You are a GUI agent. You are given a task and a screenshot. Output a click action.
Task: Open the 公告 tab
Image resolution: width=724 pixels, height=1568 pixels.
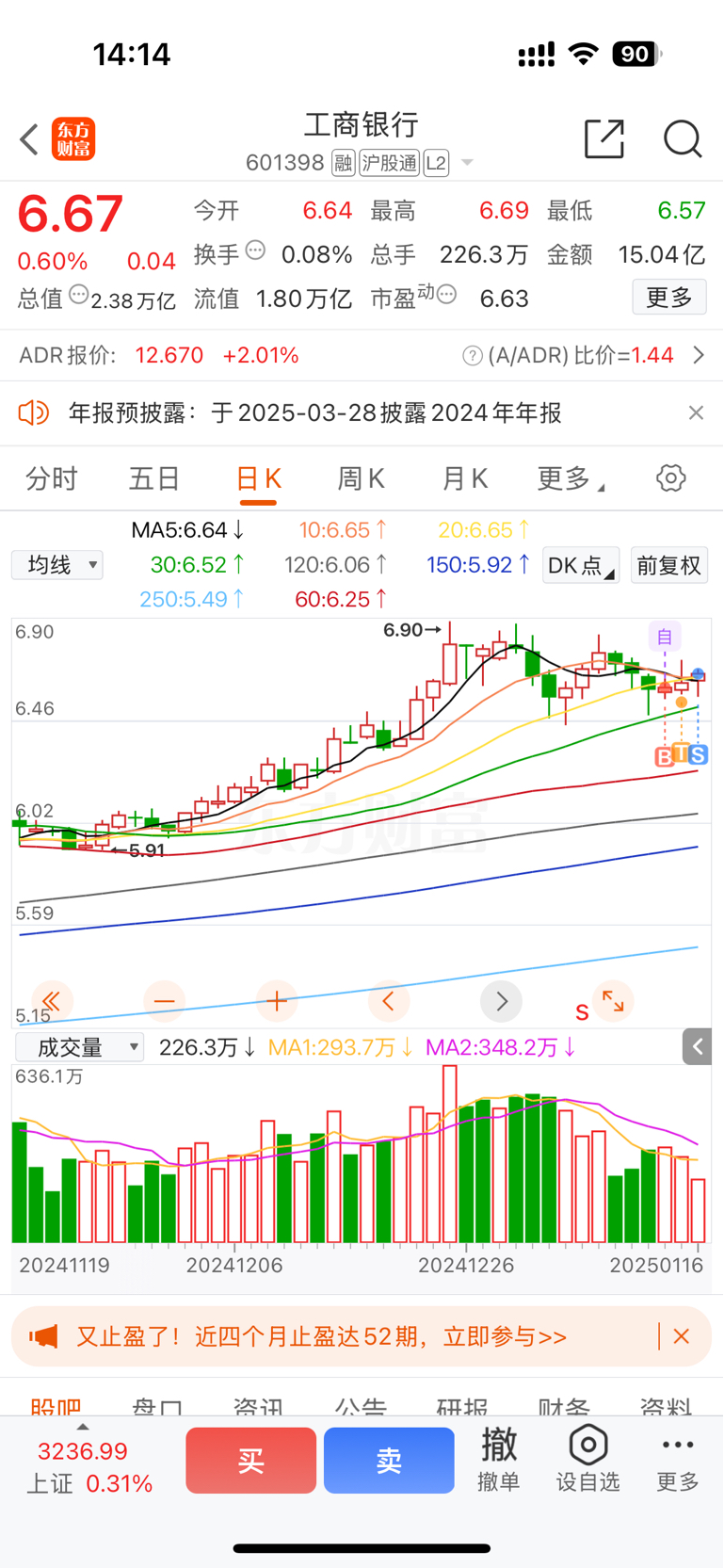click(x=361, y=1406)
